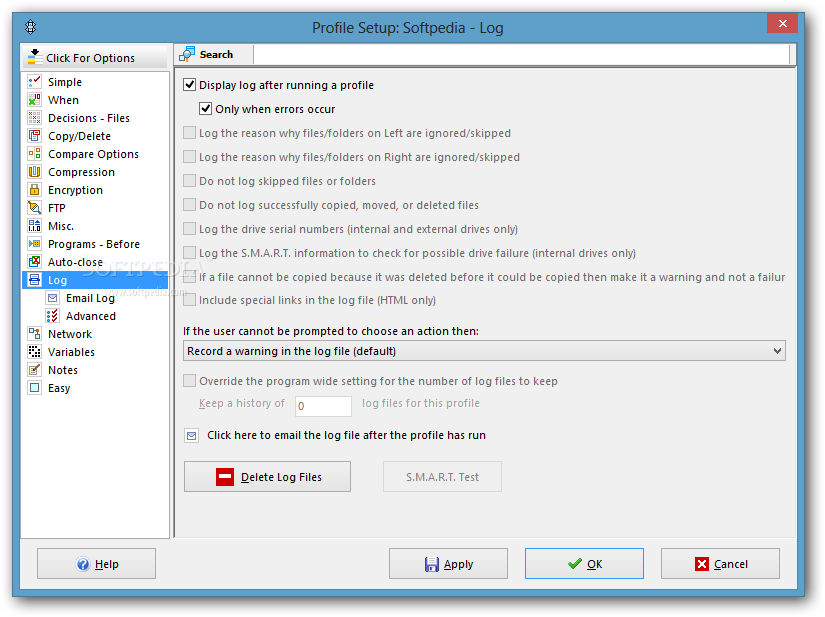The width and height of the screenshot is (825, 617).
Task: Click the envelope icon for emailing log
Action: point(192,436)
